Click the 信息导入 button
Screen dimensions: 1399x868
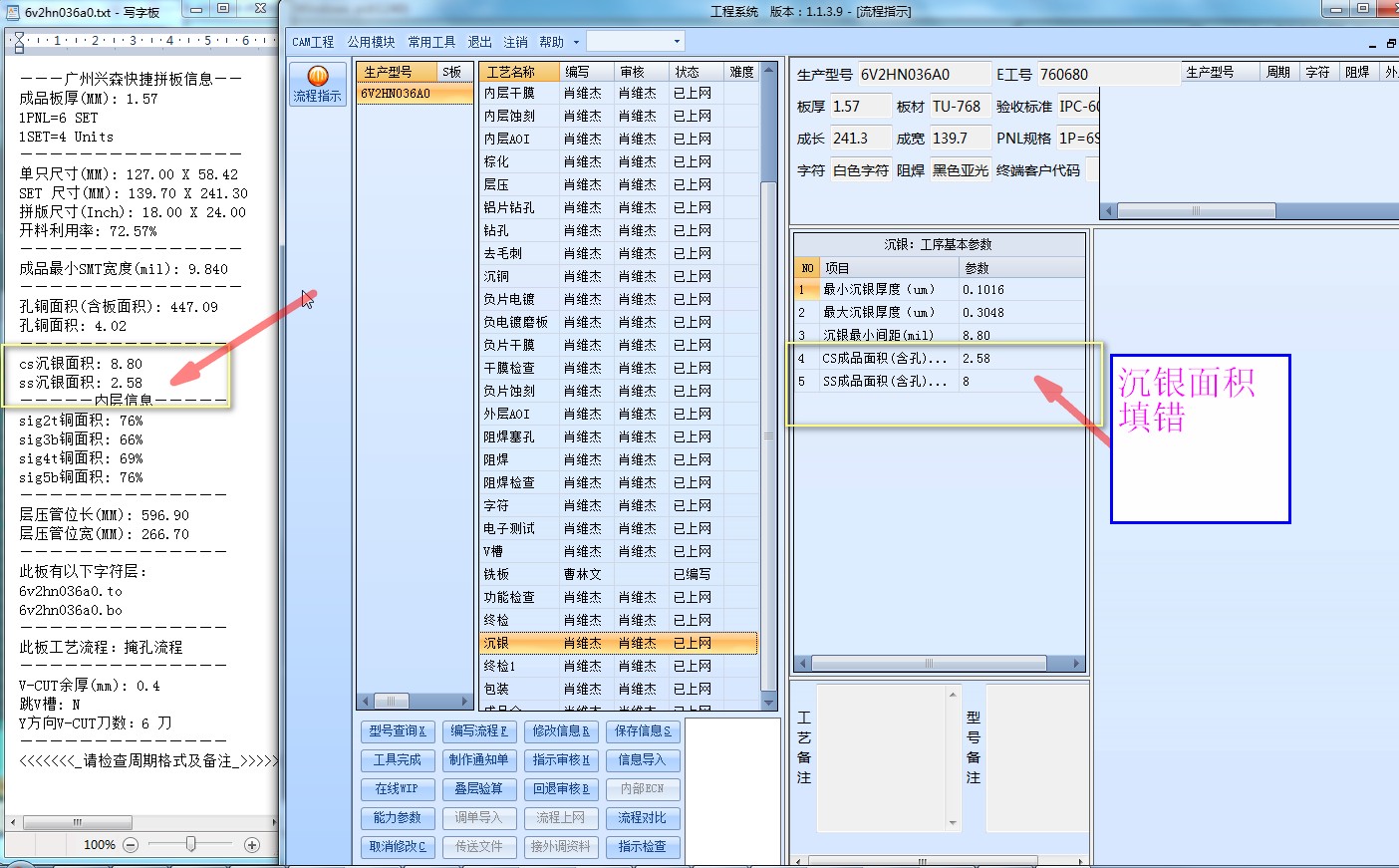tap(643, 759)
